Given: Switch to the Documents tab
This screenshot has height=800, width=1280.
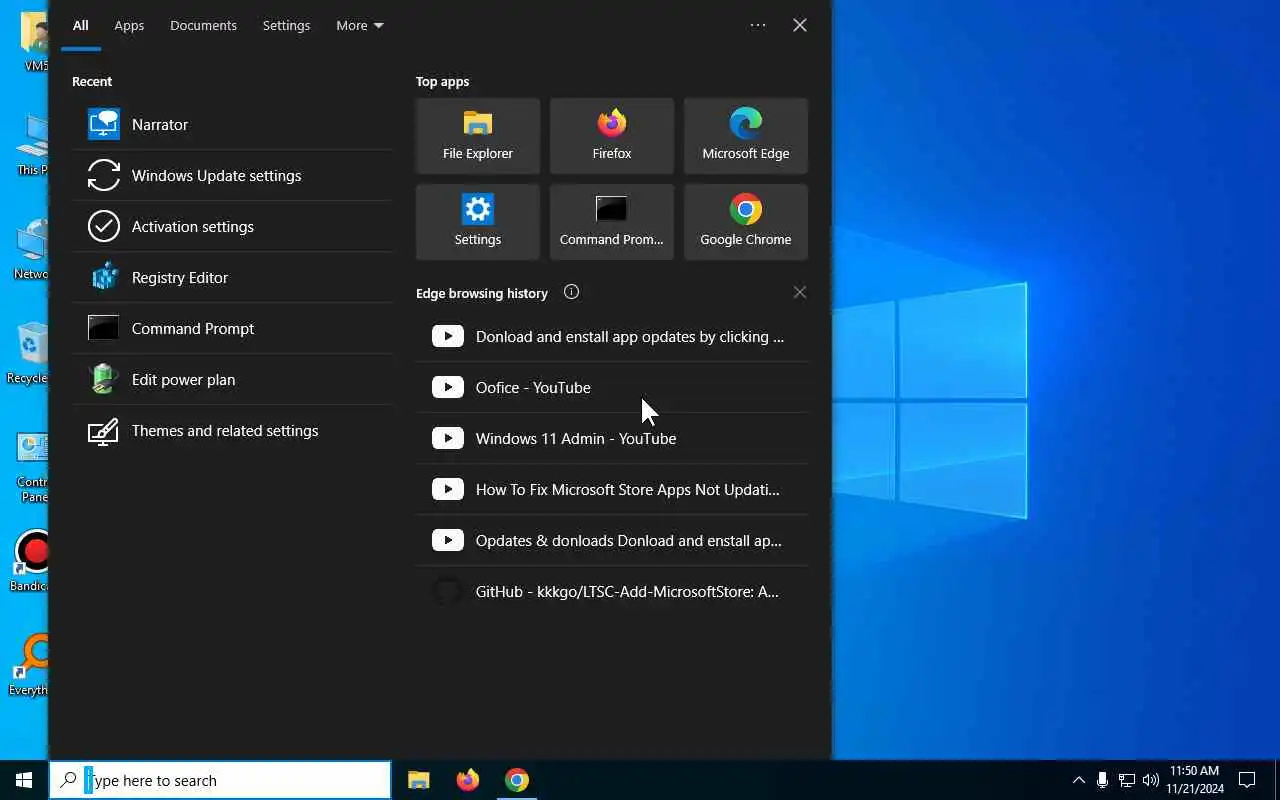Looking at the screenshot, I should [203, 25].
